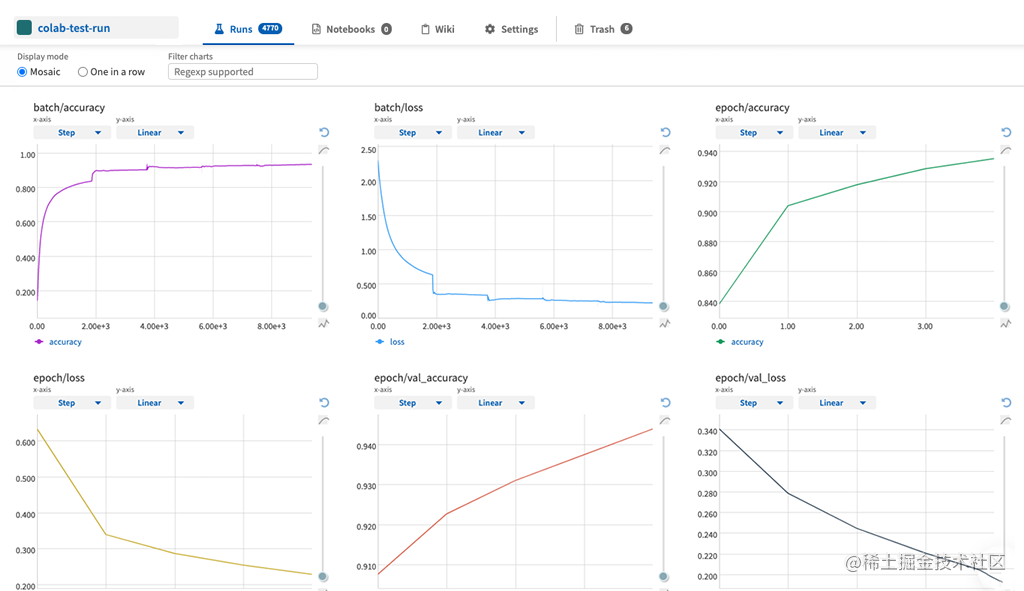Reset zoom icon on epoch/accuracy chart
Screen dimensions: 1024x591
pos(1006,133)
